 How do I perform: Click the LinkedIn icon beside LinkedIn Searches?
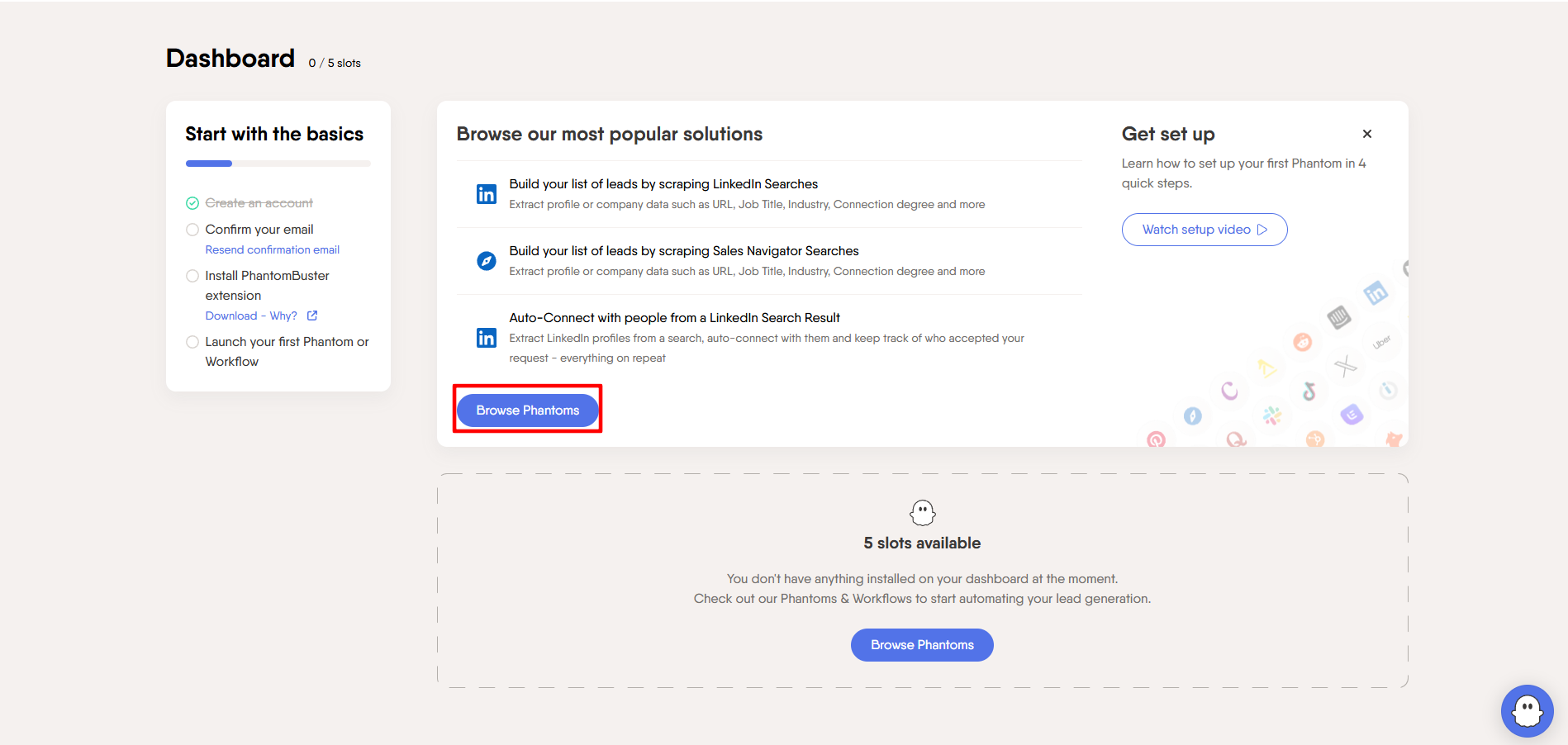[x=487, y=194]
